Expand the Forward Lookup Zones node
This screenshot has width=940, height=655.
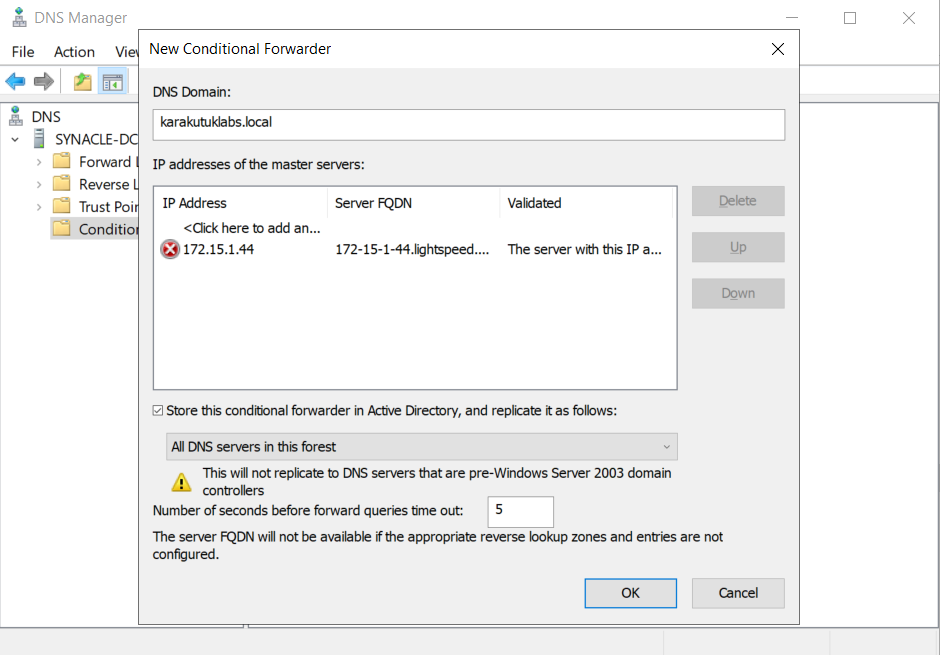pos(39,162)
